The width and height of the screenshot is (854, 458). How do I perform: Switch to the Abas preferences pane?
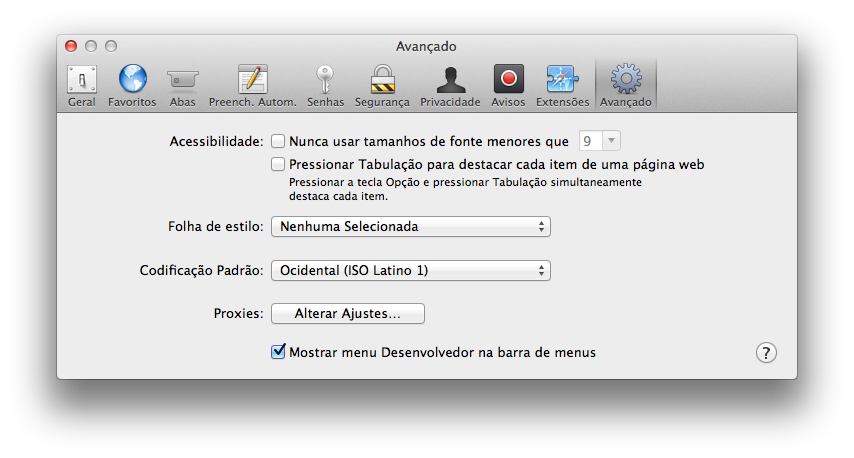tap(182, 86)
